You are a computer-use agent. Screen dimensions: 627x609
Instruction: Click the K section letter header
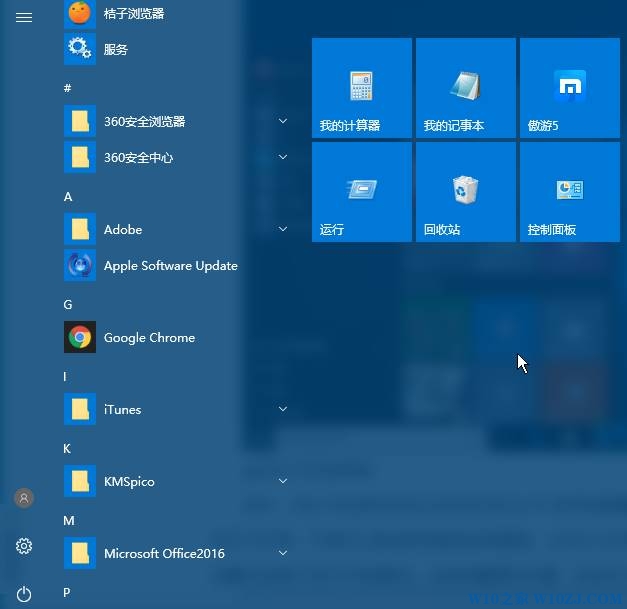point(67,449)
